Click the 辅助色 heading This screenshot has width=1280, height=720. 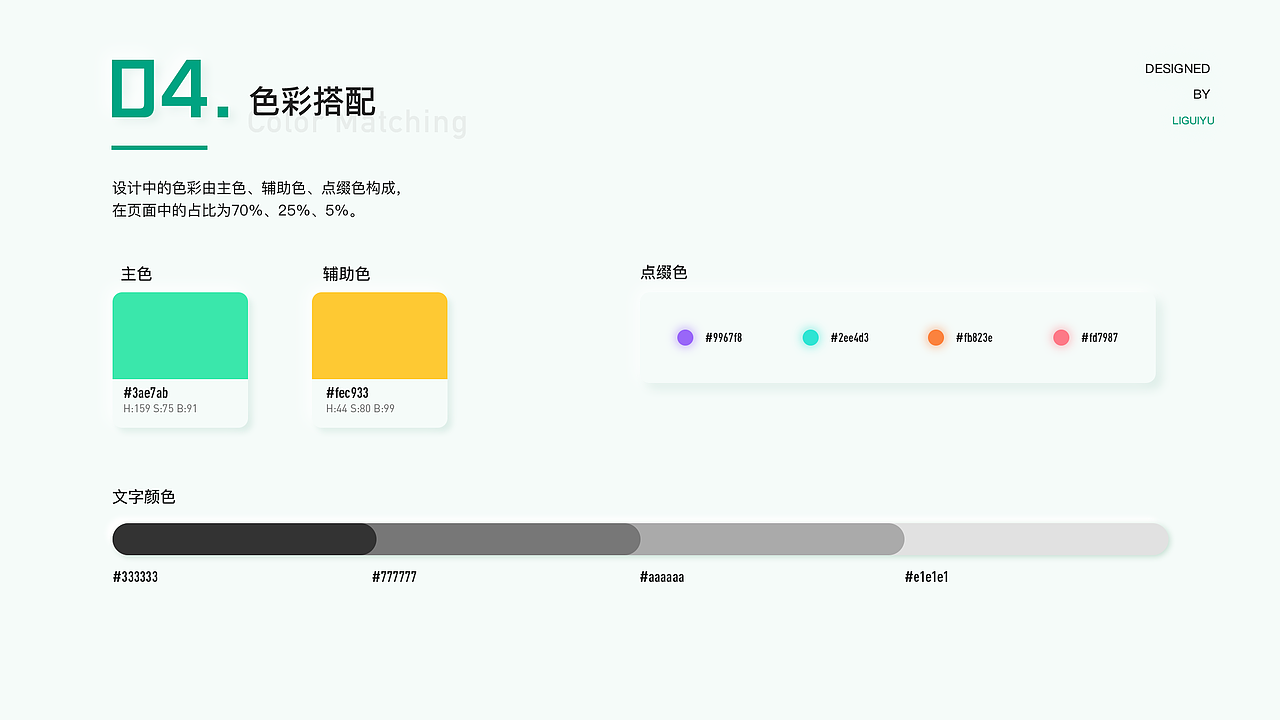click(x=347, y=274)
